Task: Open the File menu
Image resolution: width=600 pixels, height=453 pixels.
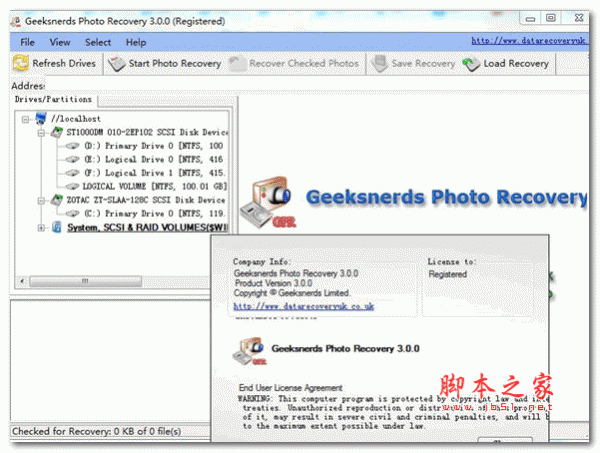Action: (x=27, y=42)
